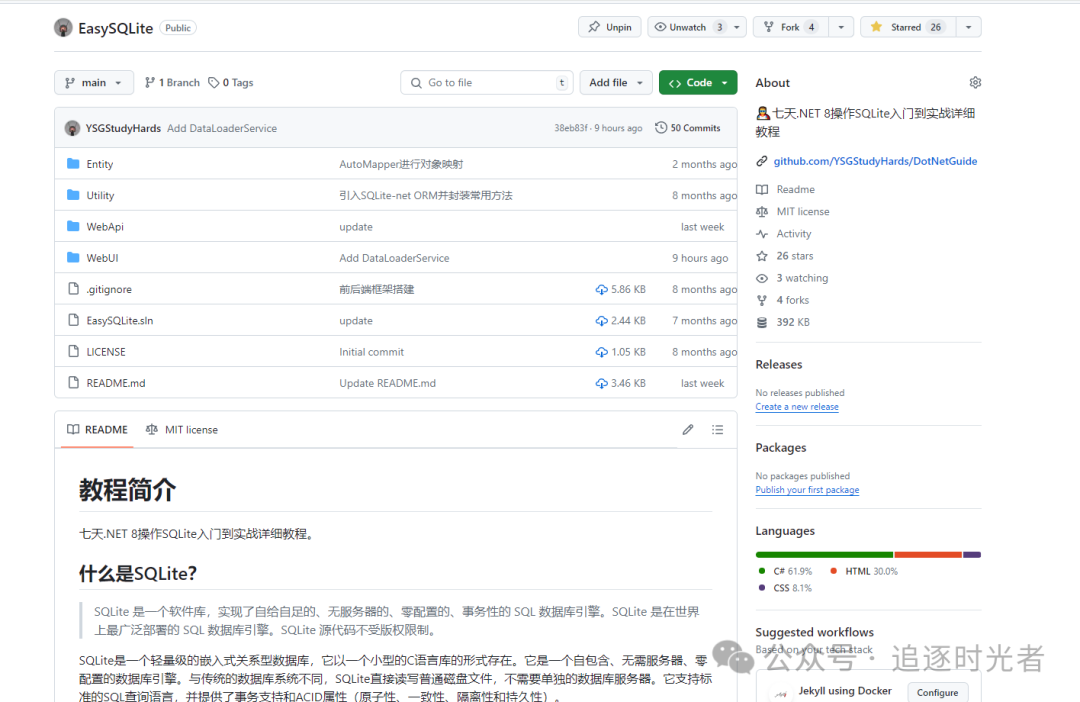1080x702 pixels.
Task: Open the Entity folder icon
Action: click(75, 163)
